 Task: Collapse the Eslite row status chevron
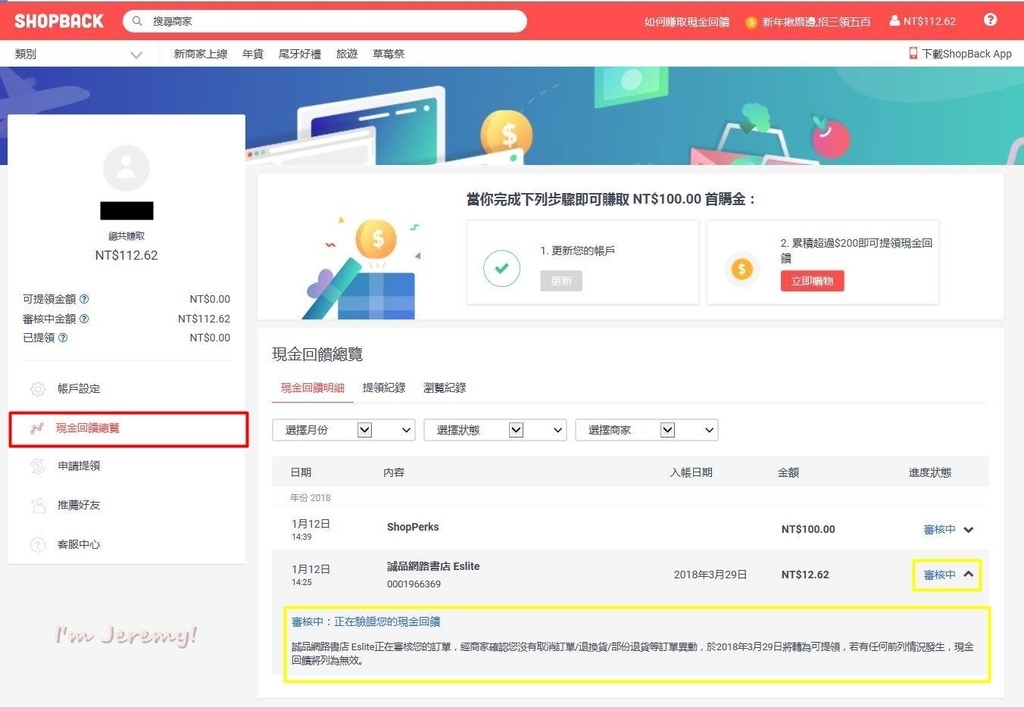coord(968,574)
